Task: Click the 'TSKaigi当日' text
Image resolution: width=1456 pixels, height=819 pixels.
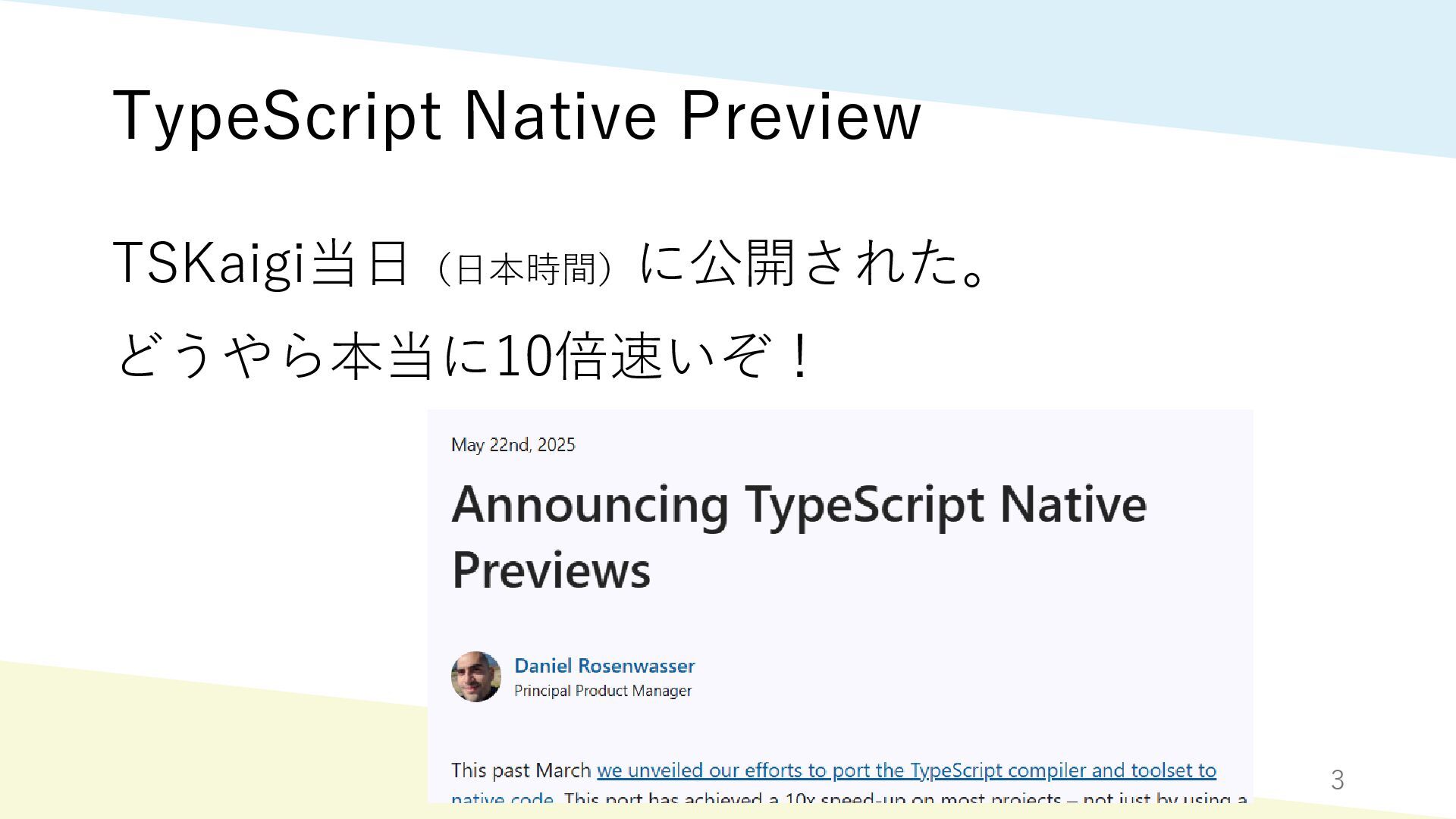Action: point(261,263)
